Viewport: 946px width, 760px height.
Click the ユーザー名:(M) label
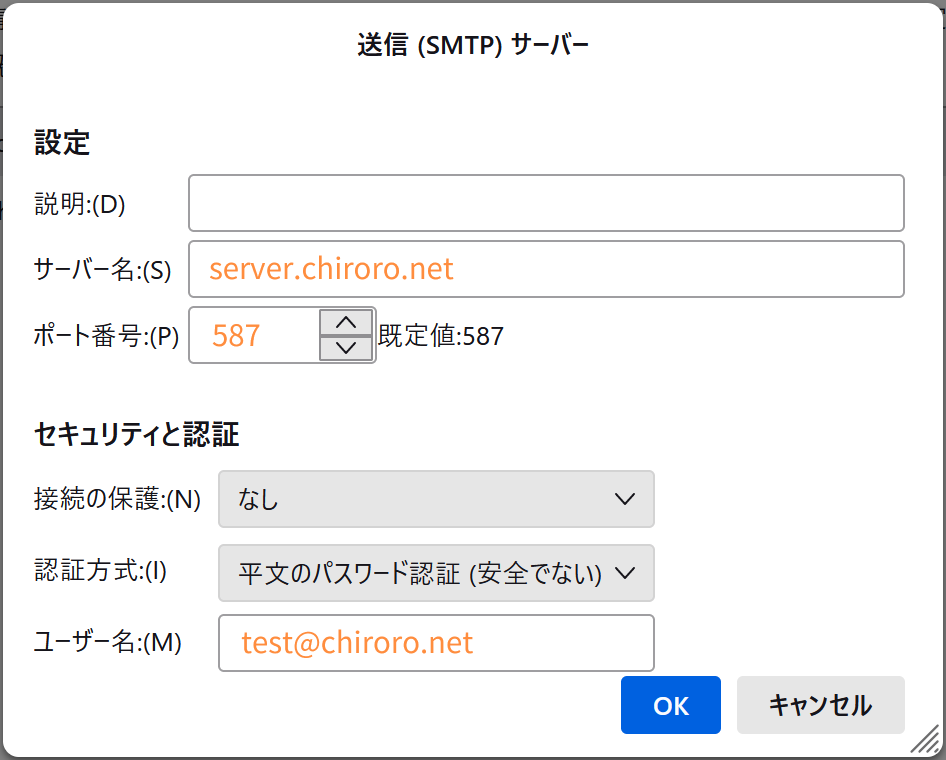click(107, 642)
